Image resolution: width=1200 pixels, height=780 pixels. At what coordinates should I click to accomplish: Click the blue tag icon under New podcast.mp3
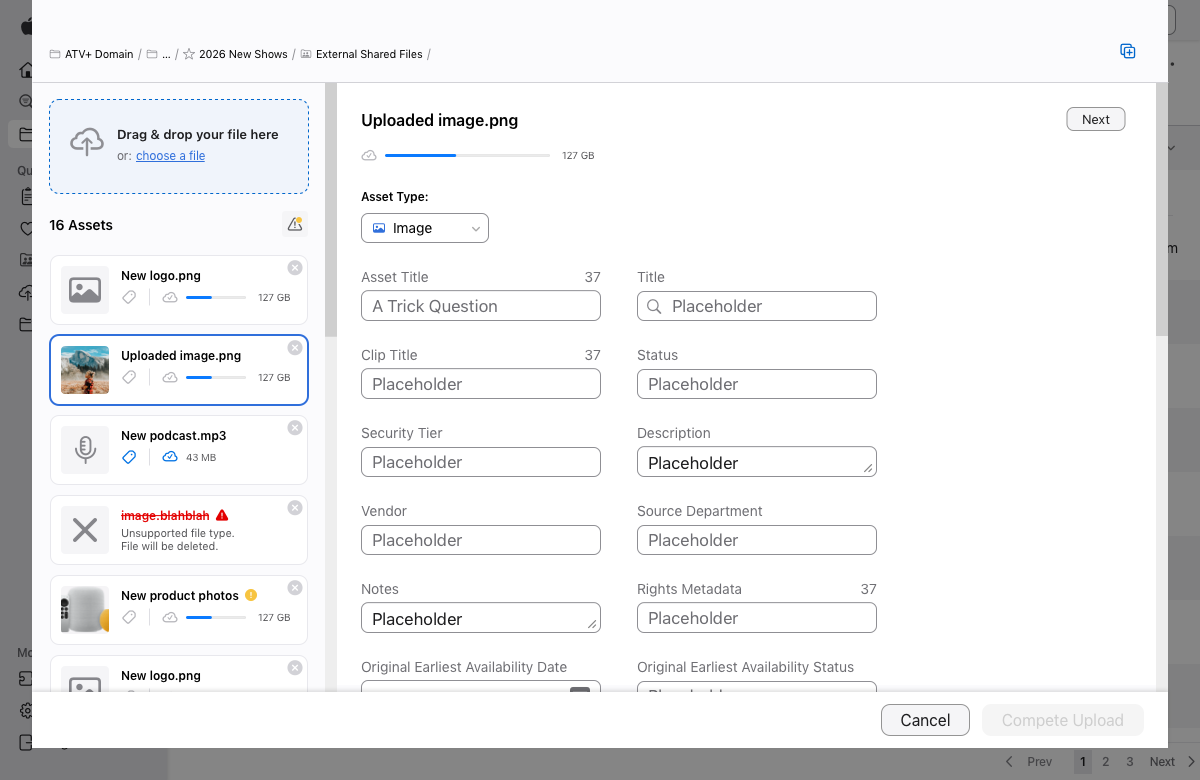[x=129, y=457]
